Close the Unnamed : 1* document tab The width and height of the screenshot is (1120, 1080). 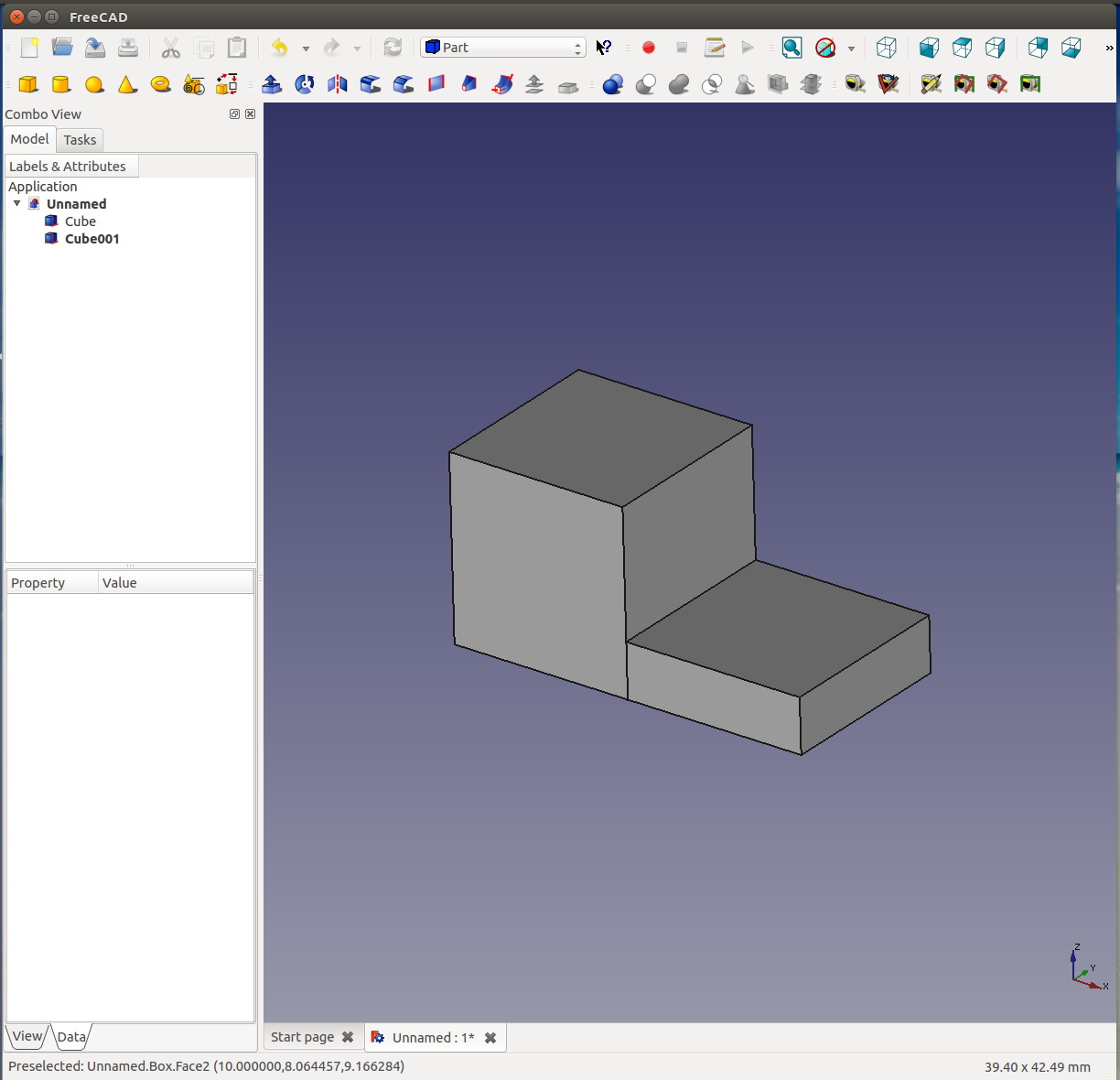coord(490,1038)
